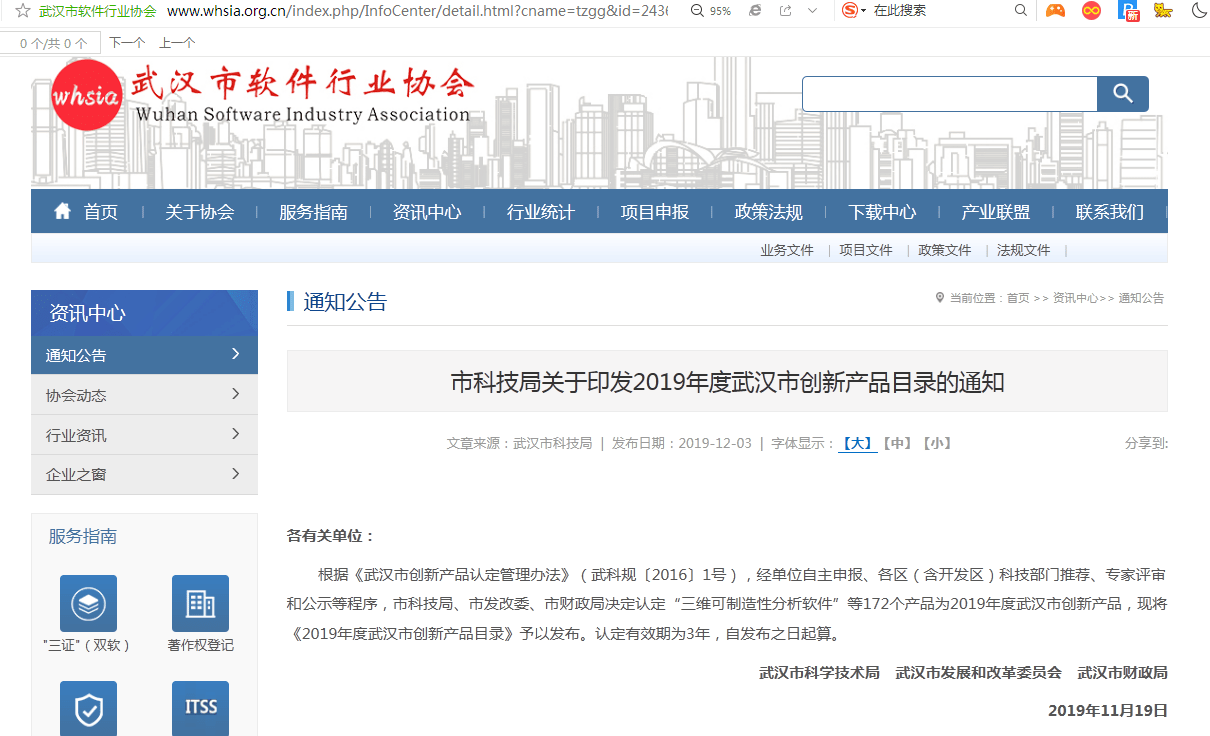The width and height of the screenshot is (1210, 736).
Task: Click the article title 市科技局关于印发2019年度武汉市创新产品目录的通知
Action: pos(727,382)
